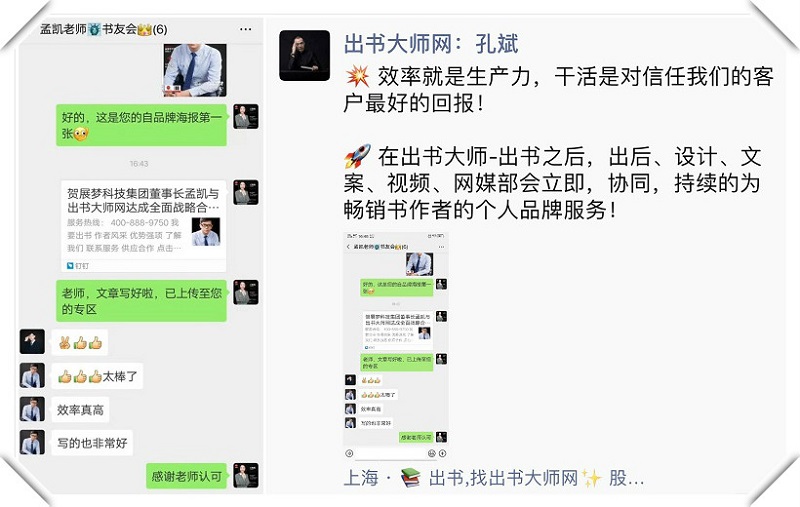The height and width of the screenshot is (507, 800).
Task: View the poster photo at top of chat
Action: [194, 70]
